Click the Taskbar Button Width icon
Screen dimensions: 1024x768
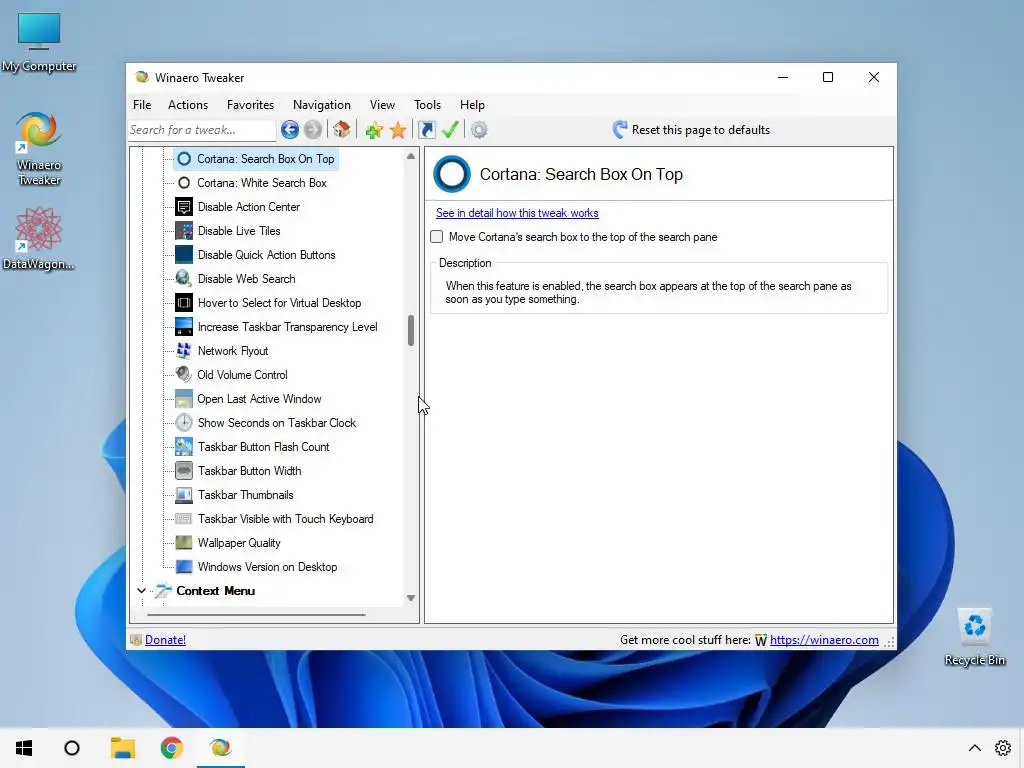tap(184, 471)
